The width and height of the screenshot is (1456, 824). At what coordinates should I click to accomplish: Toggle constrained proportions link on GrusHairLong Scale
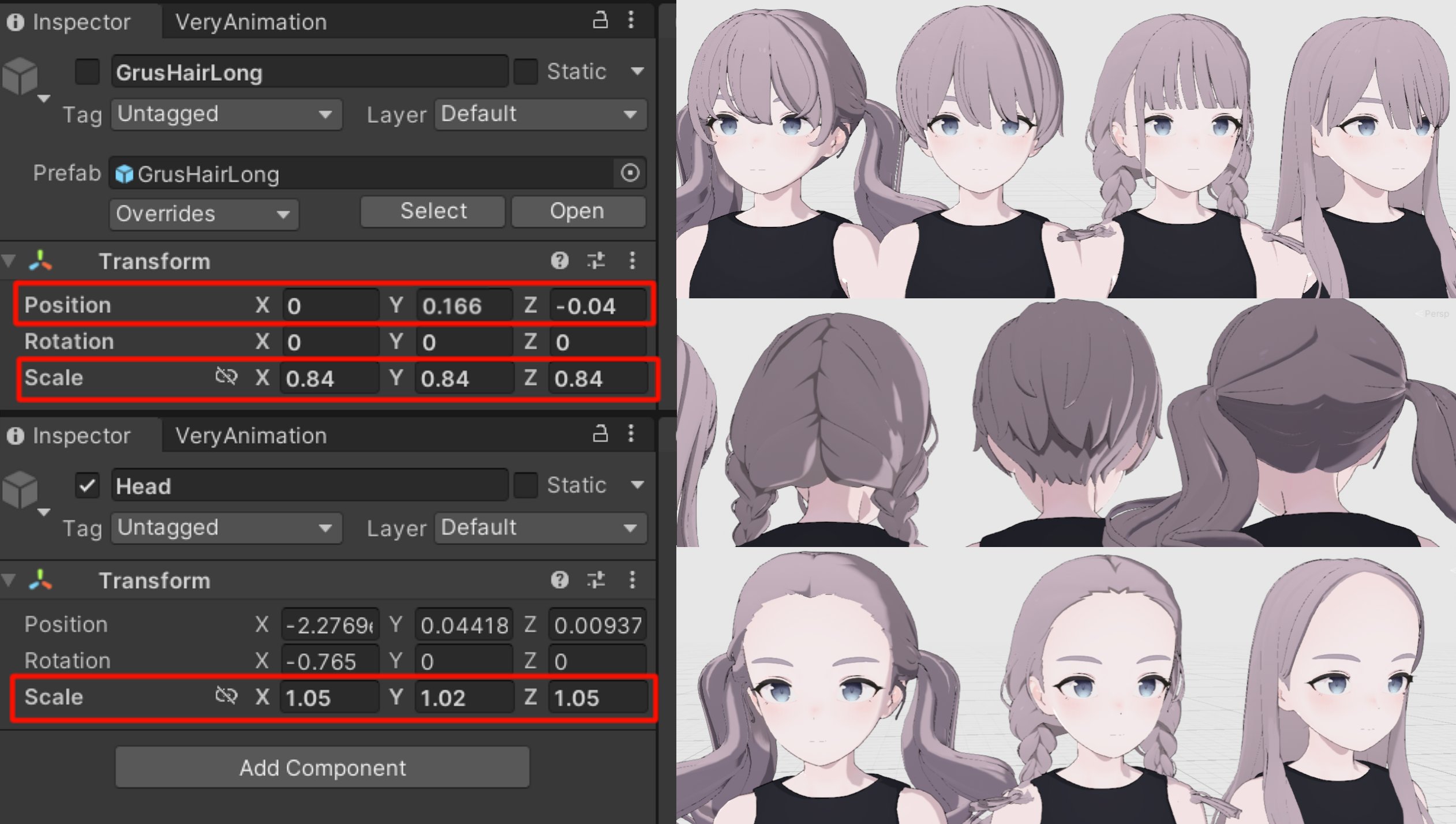tap(226, 377)
